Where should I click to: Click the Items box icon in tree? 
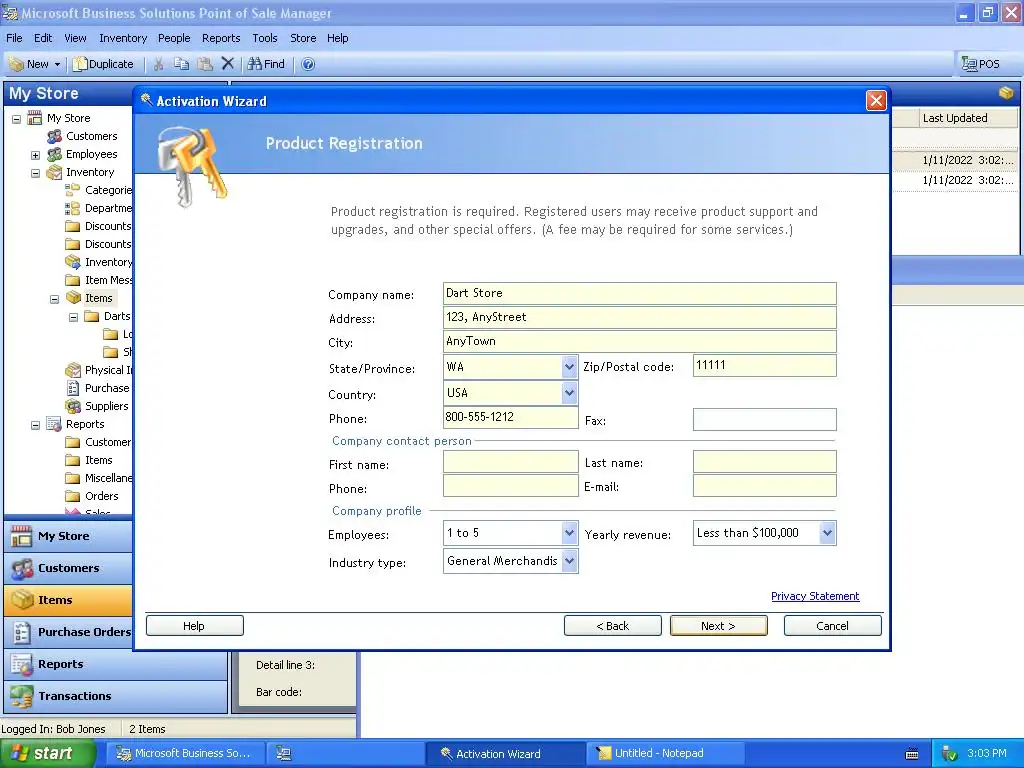click(x=74, y=298)
